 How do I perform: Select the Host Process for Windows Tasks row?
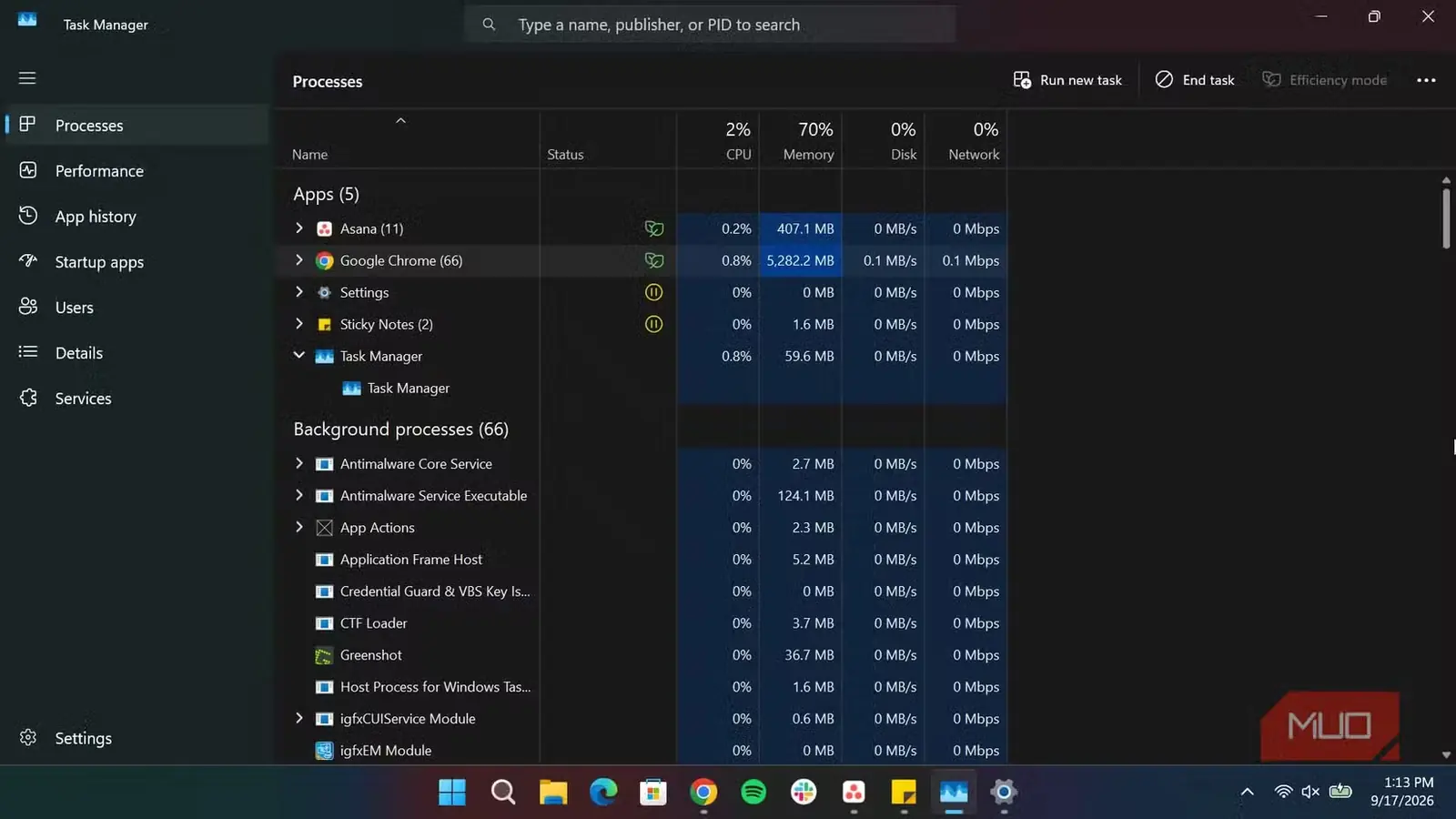pyautogui.click(x=642, y=687)
